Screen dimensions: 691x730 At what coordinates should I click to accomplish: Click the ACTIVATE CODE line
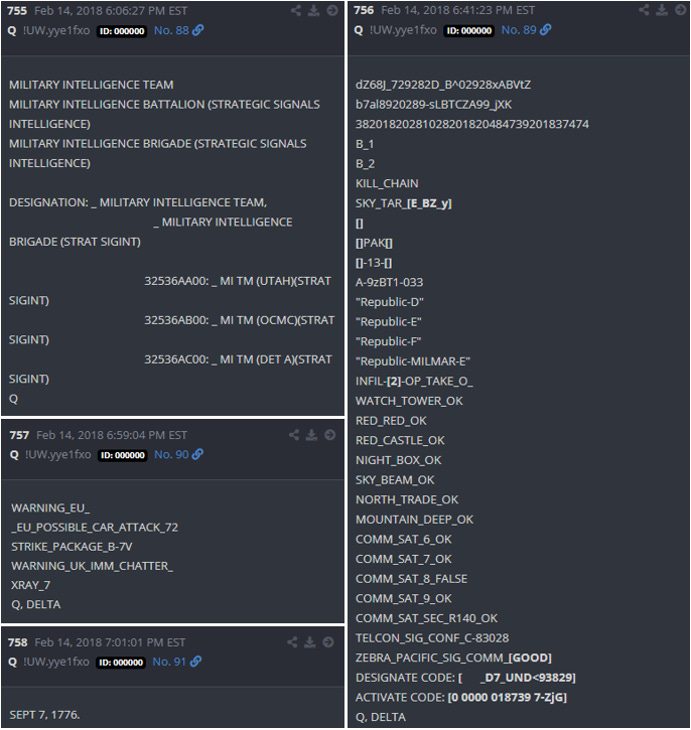(x=461, y=697)
